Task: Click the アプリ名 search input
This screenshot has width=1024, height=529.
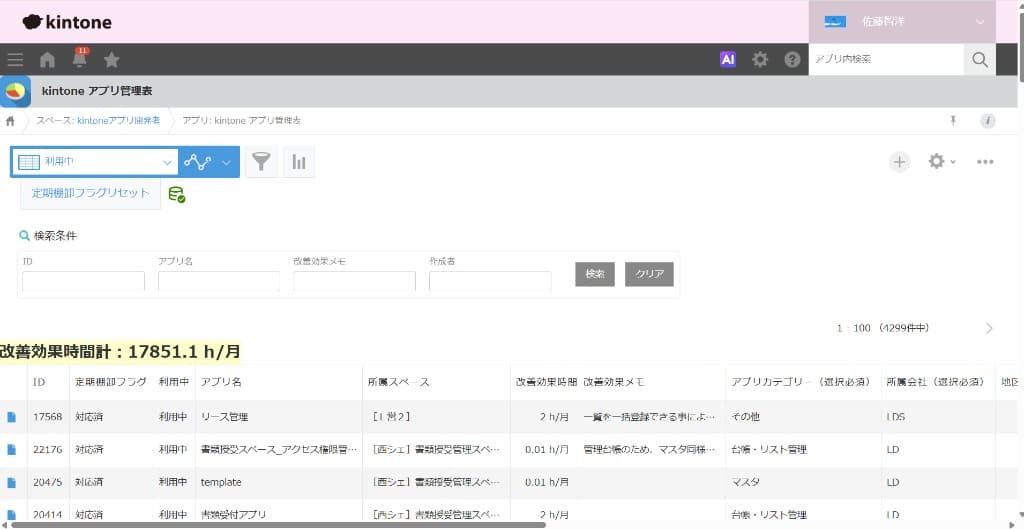Action: (x=219, y=281)
